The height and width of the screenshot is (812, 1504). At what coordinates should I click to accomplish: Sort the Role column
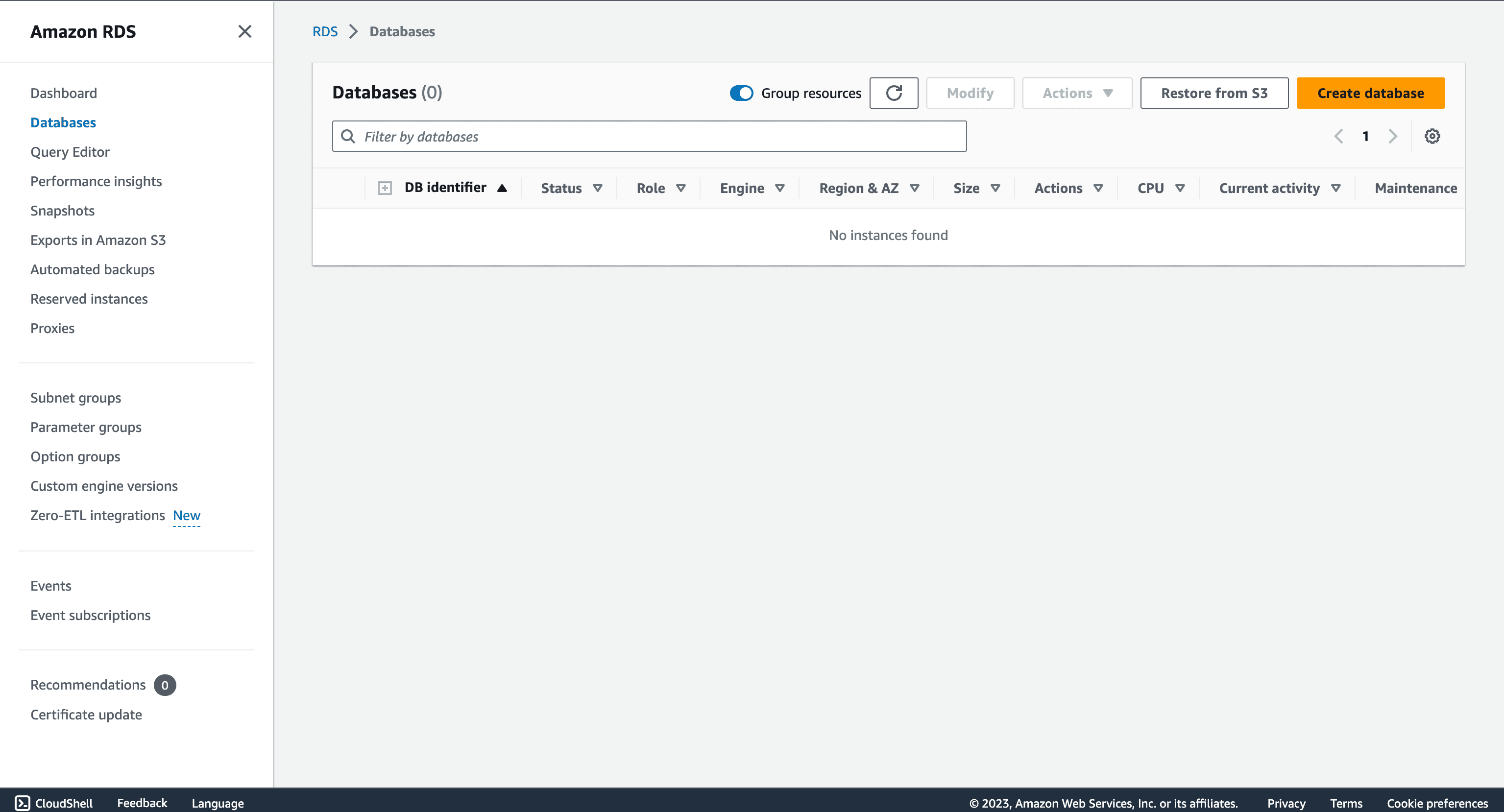681,189
